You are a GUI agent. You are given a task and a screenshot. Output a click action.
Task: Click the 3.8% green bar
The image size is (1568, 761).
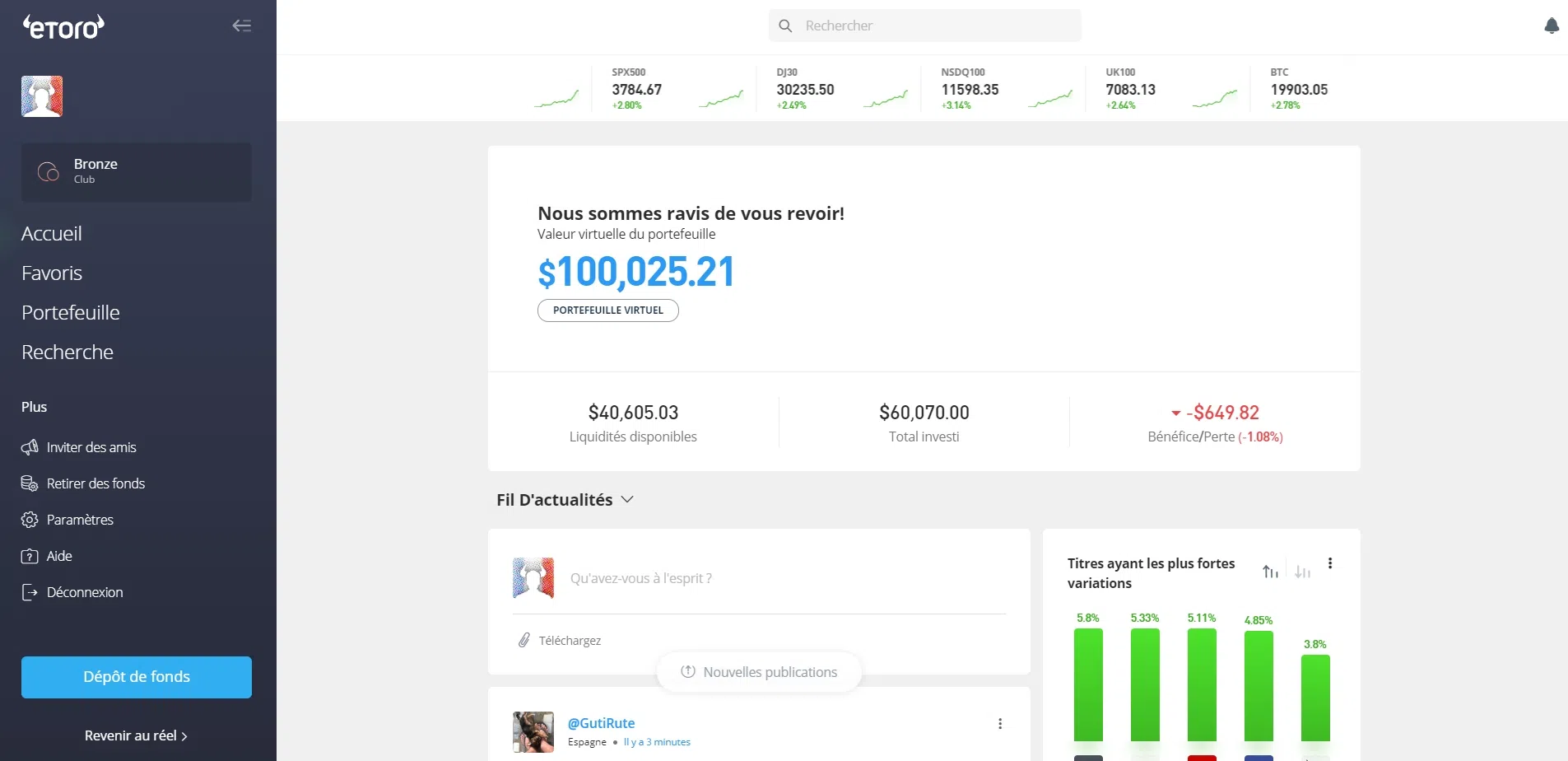click(1315, 698)
